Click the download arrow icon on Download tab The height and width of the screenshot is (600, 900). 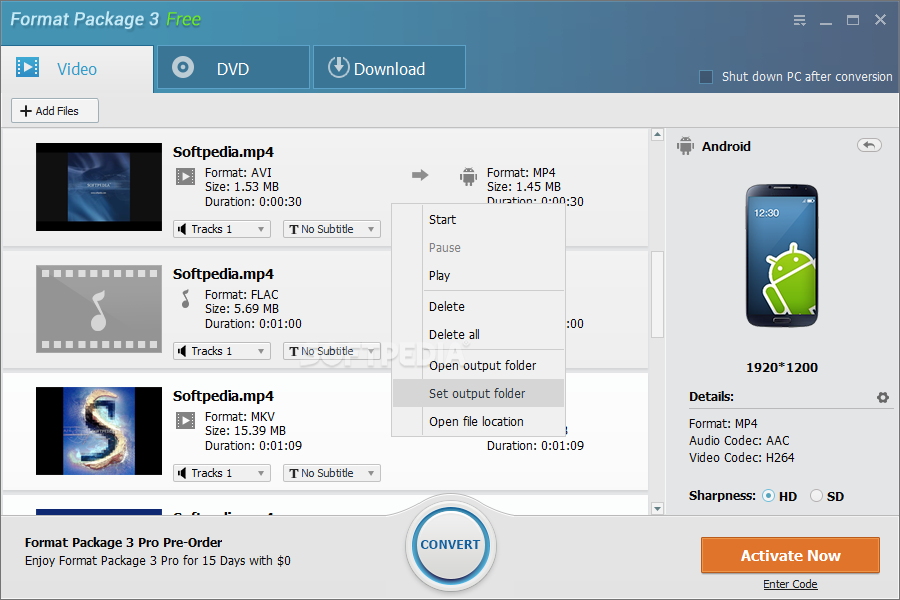(x=339, y=67)
